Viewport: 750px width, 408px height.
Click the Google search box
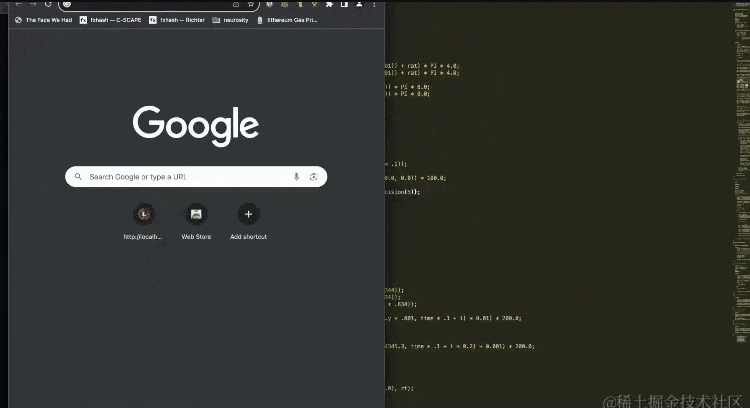[196, 176]
